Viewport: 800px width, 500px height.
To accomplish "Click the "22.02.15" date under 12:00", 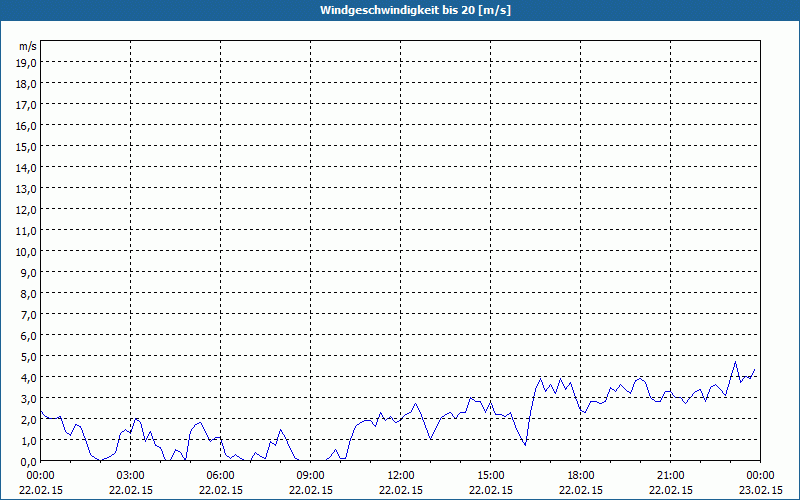I will pyautogui.click(x=401, y=490).
